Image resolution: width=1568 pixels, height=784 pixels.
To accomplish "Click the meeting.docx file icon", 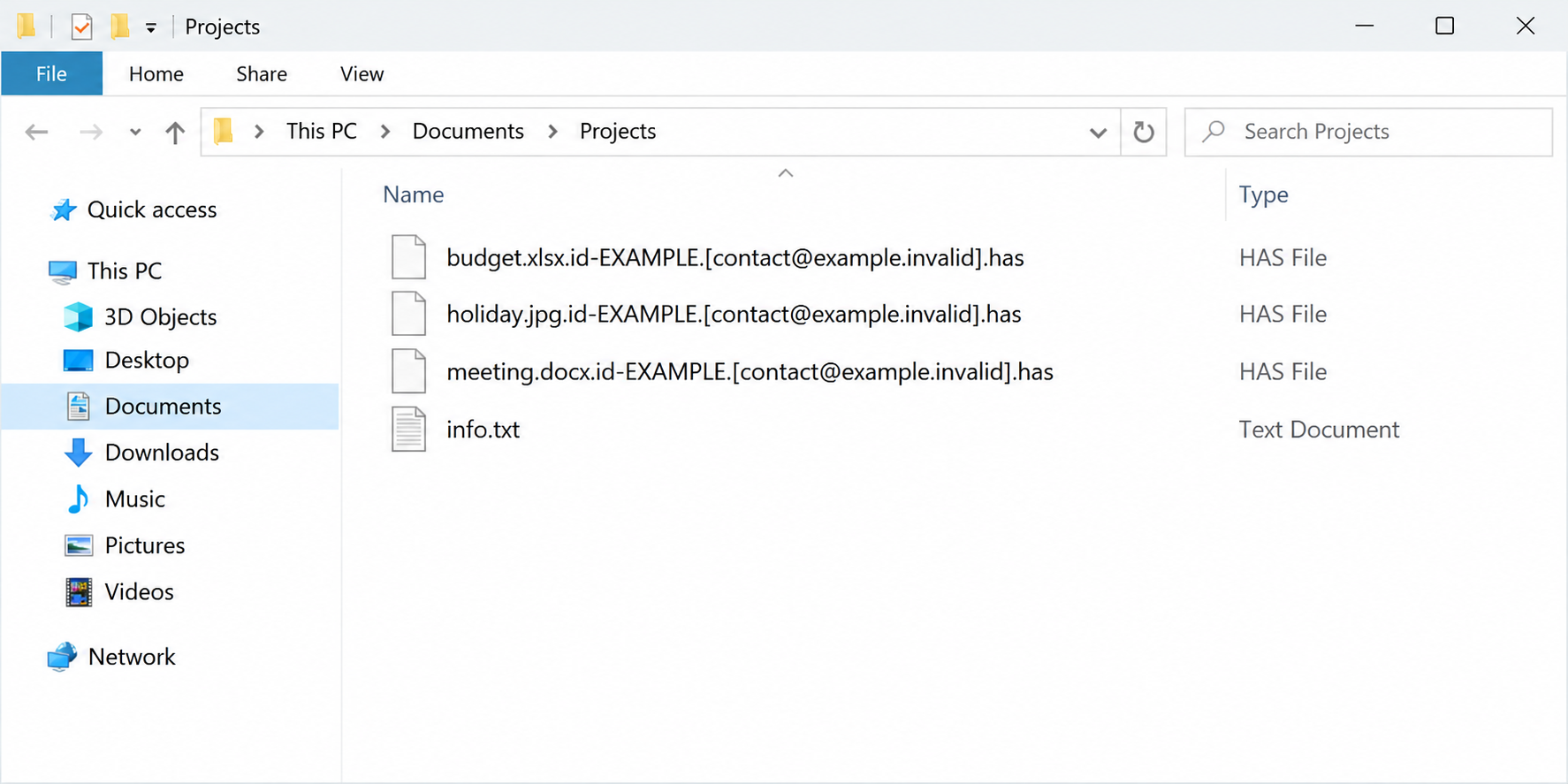I will tap(408, 371).
